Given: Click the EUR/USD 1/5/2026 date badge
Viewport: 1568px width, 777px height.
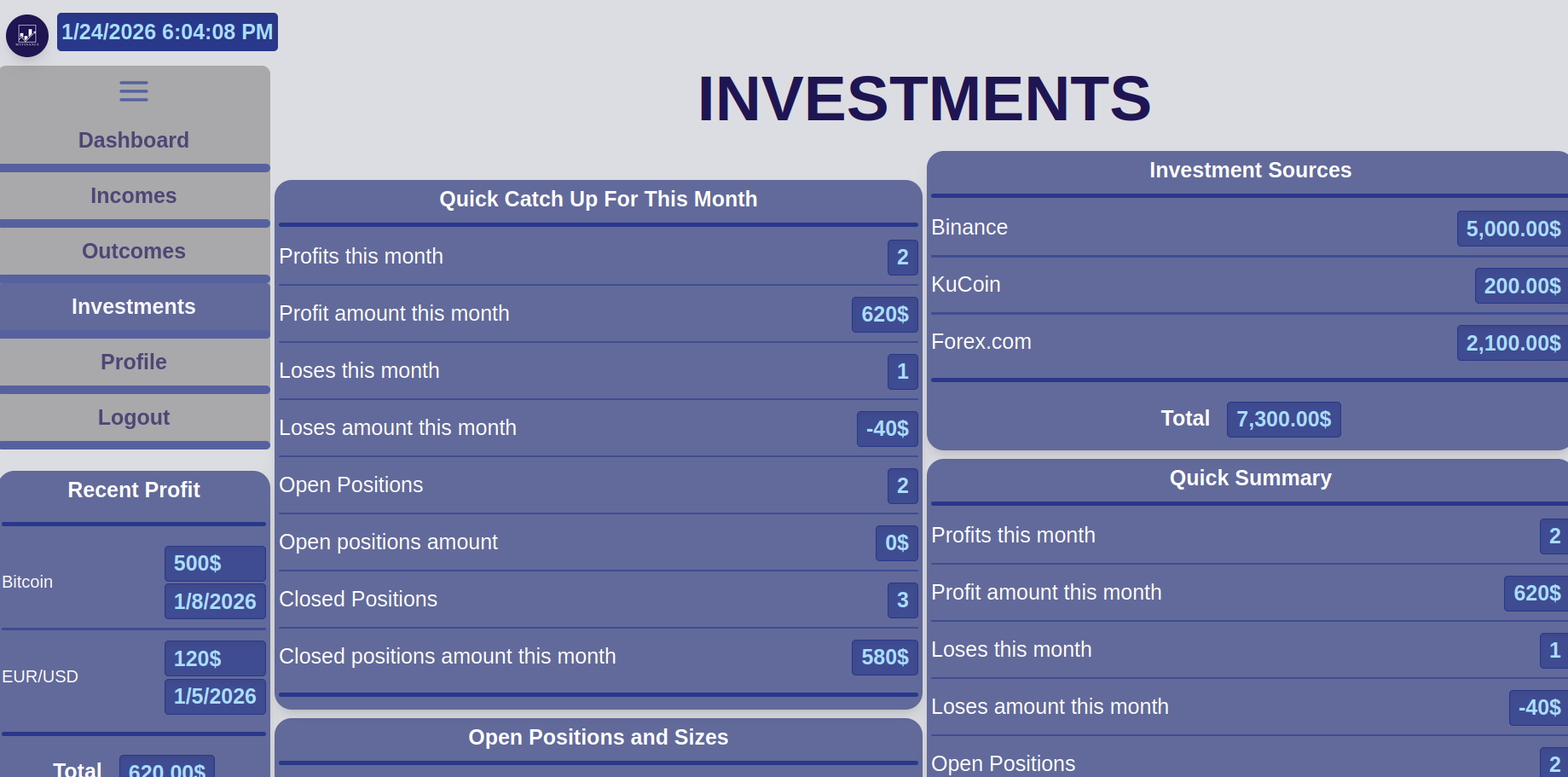Looking at the screenshot, I should coord(215,696).
